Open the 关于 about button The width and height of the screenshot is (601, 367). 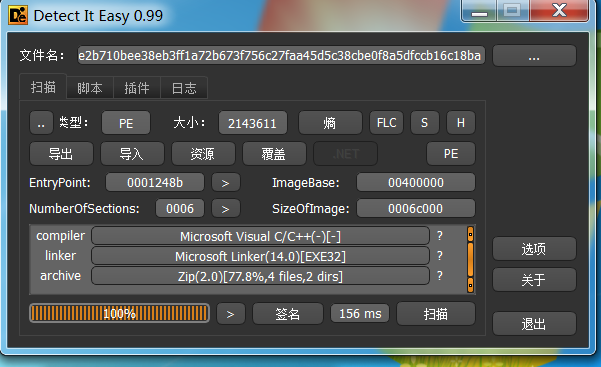(x=534, y=280)
